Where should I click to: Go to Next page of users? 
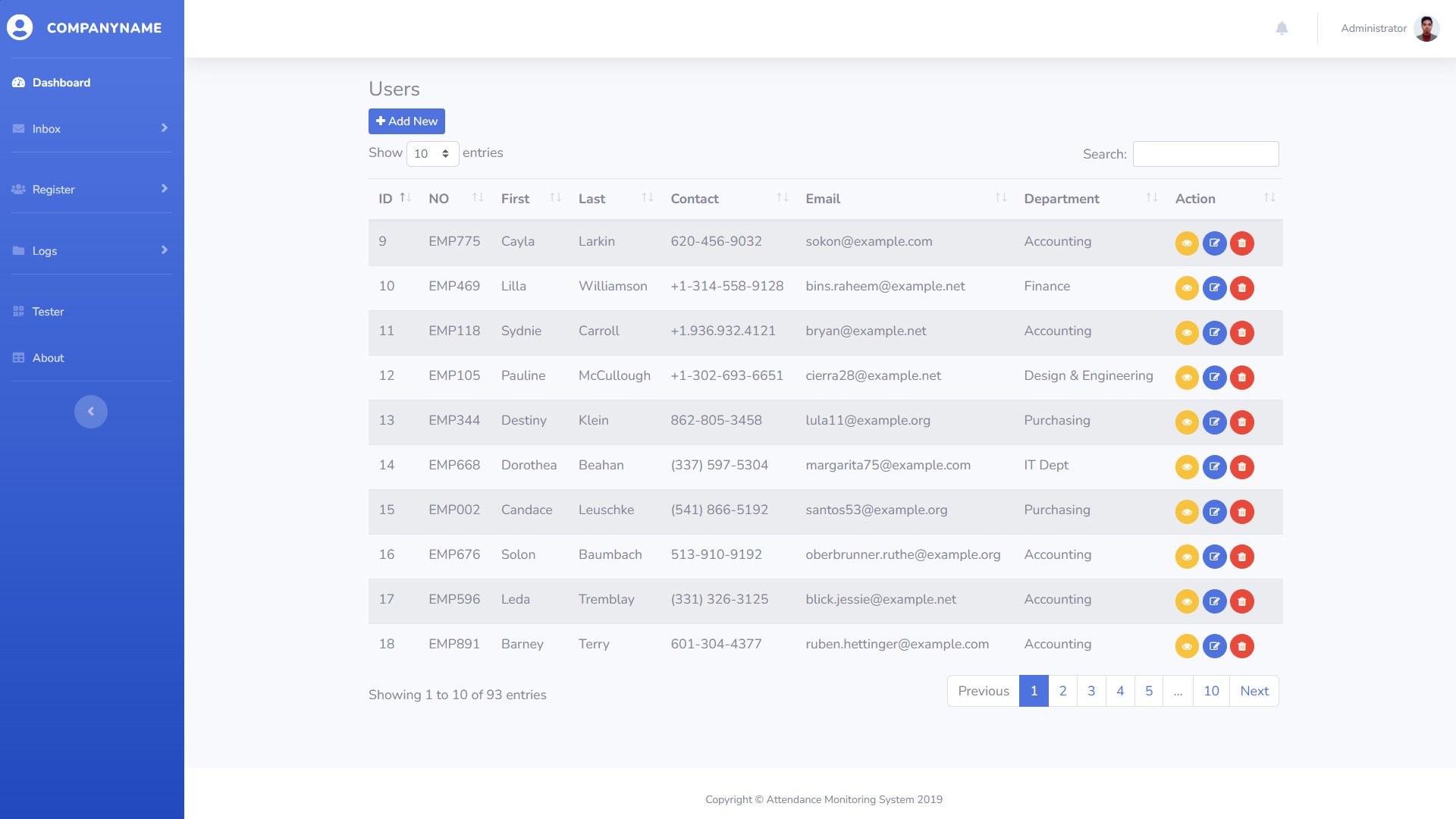(1254, 691)
